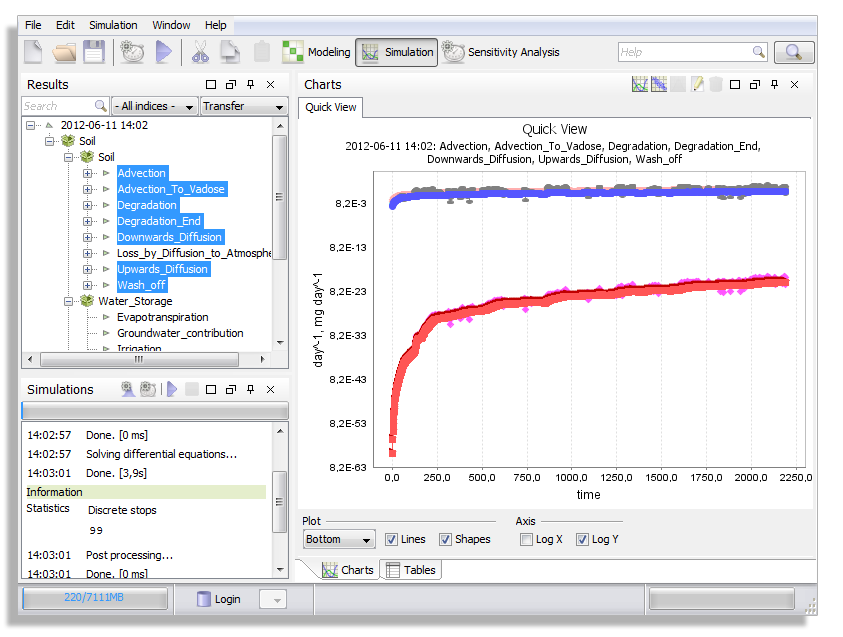The image size is (843, 637).
Task: Expand the Degradation_End node
Action: point(87,221)
